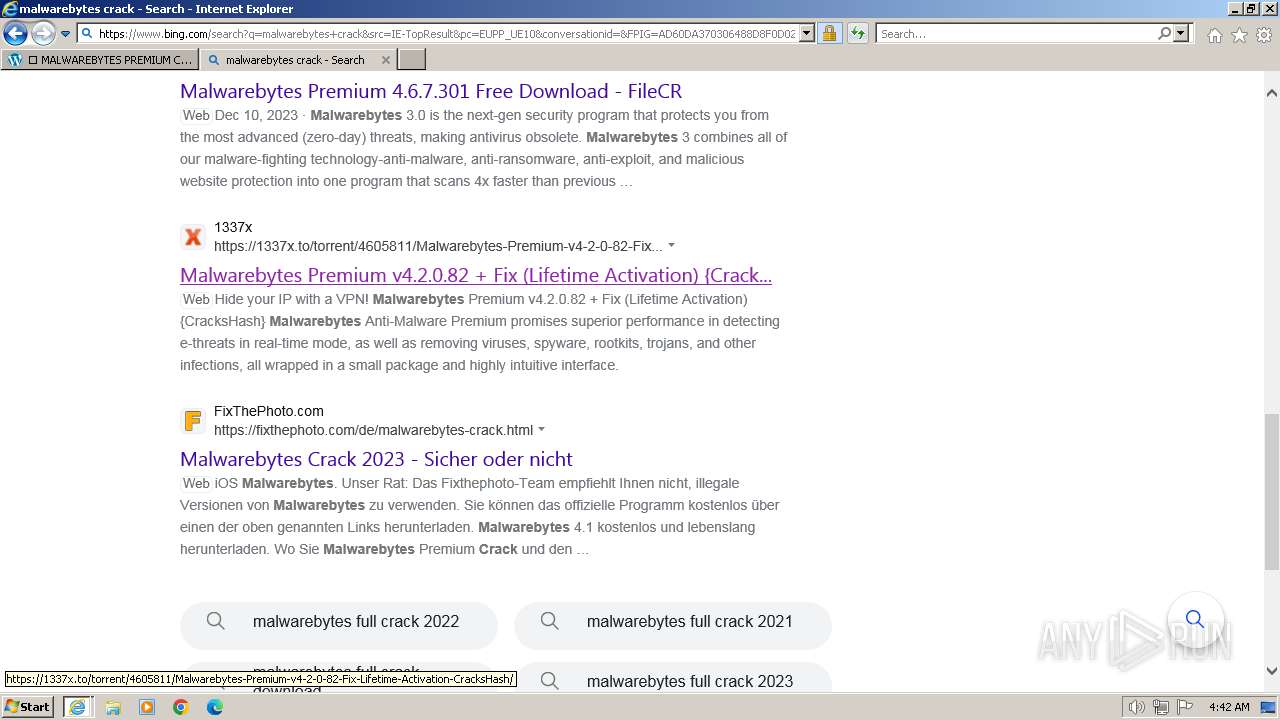Click the 4:42 AM system clock
Viewport: 1280px width, 720px height.
[x=1229, y=707]
